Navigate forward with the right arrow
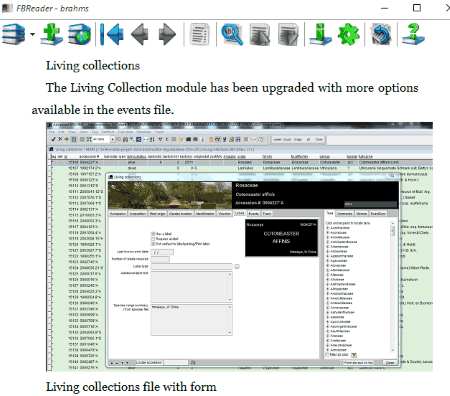This screenshot has height=396, width=450. pos(167,34)
